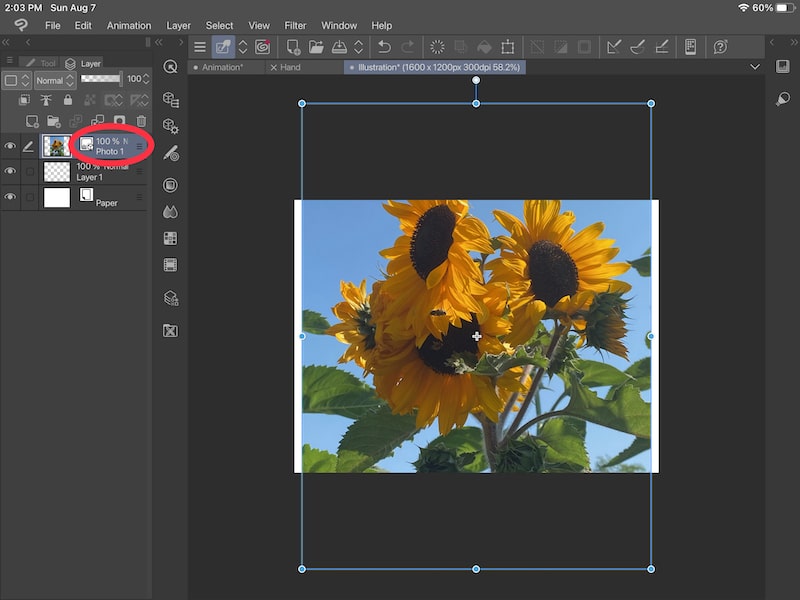This screenshot has width=800, height=600.
Task: Open the Clip Studio swirl icon
Action: pyautogui.click(x=263, y=47)
